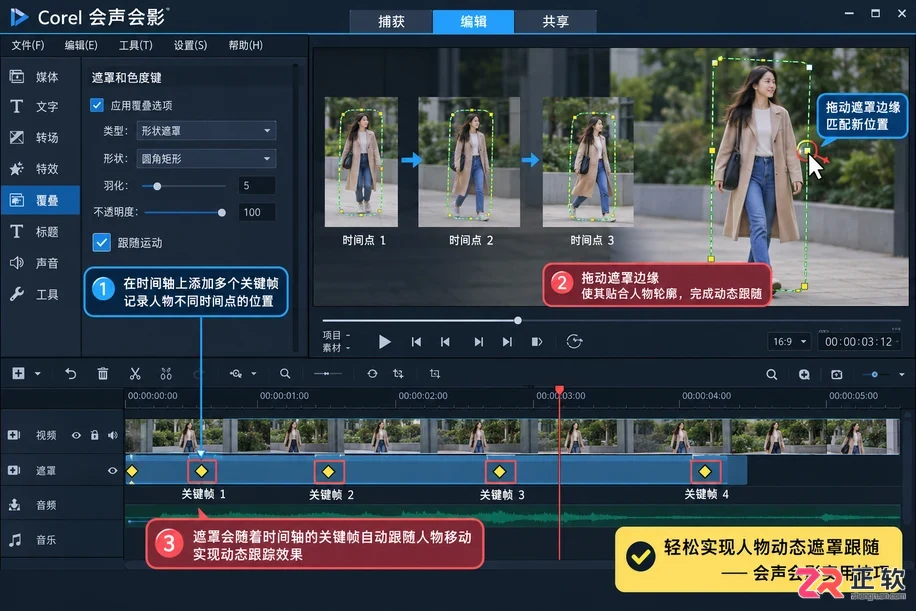
Task: Open the 转场 transitions panel
Action: [35, 138]
